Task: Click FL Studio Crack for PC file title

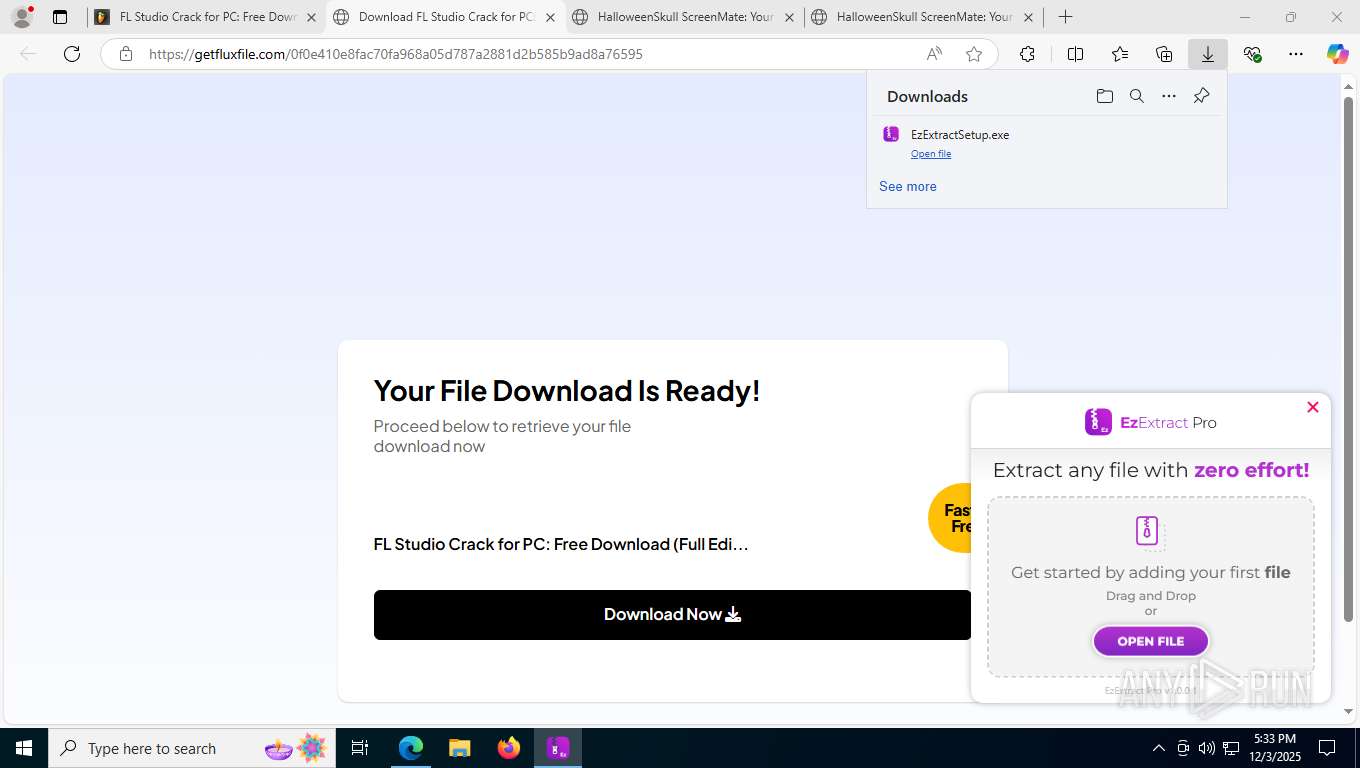Action: point(561,544)
